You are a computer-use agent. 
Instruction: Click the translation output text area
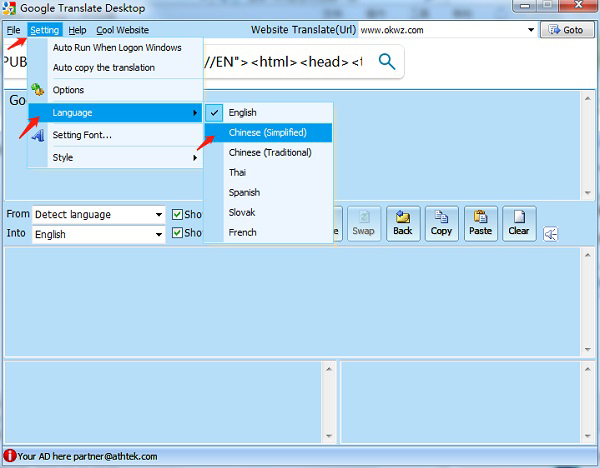tap(293, 302)
